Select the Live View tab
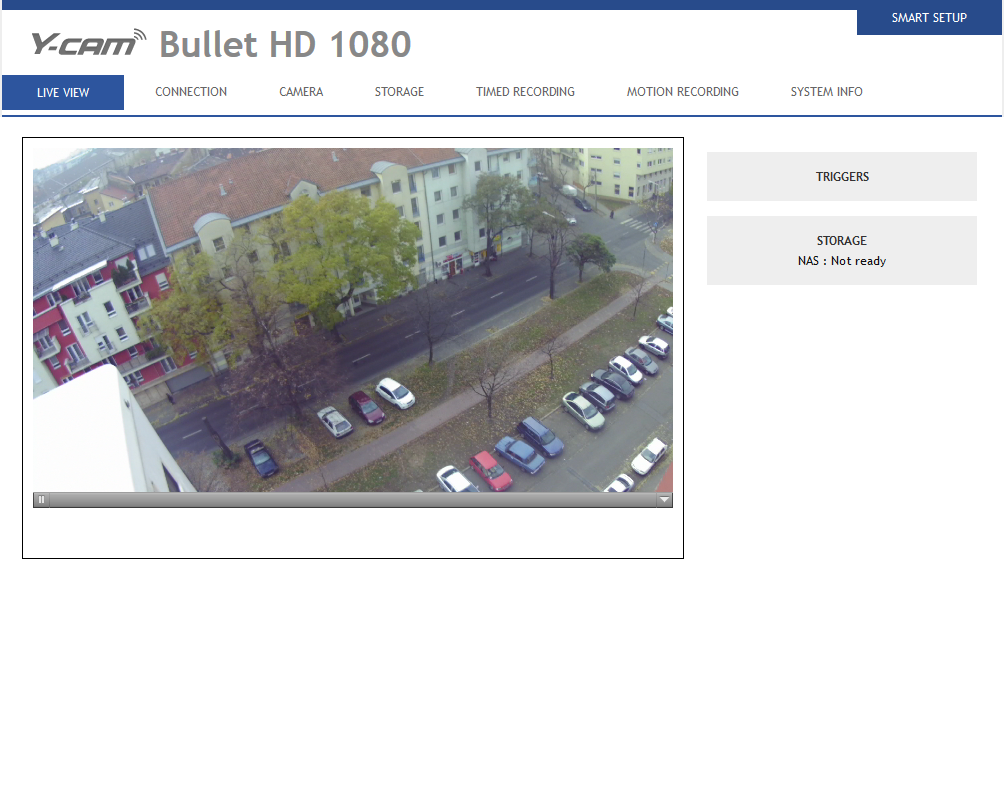1004x800 pixels. pos(63,93)
